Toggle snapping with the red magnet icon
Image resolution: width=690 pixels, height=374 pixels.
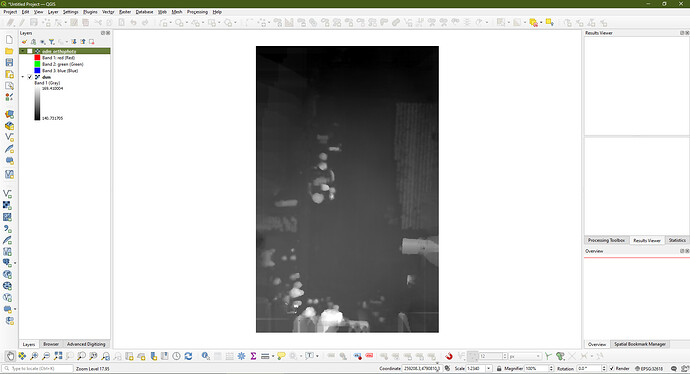448,356
